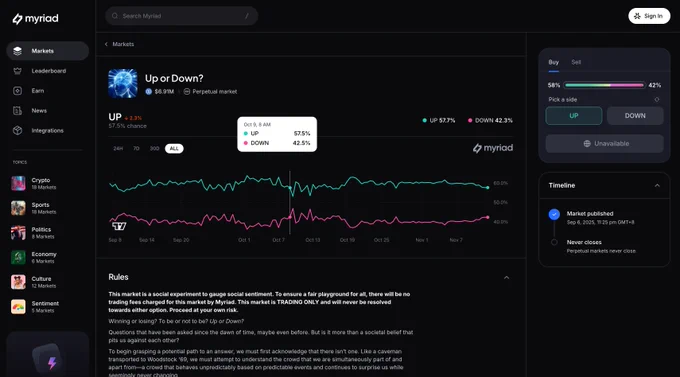The height and width of the screenshot is (377, 680).
Task: Select the 24H chart range
Action: click(118, 148)
